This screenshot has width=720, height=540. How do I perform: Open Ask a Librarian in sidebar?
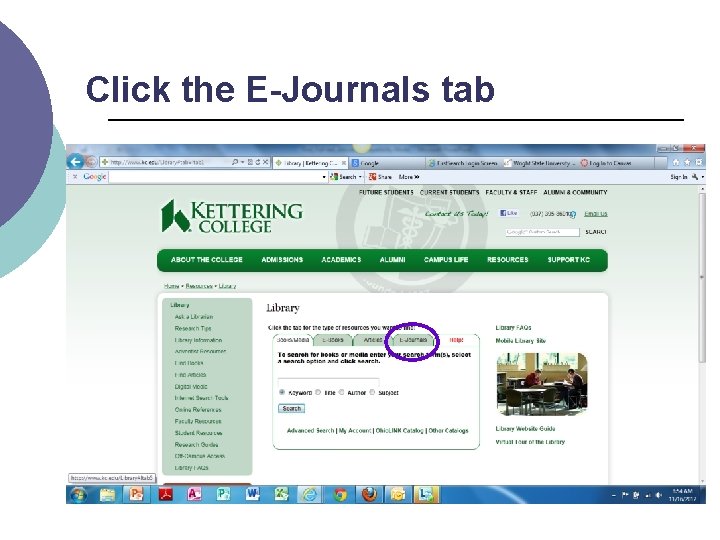(x=194, y=317)
